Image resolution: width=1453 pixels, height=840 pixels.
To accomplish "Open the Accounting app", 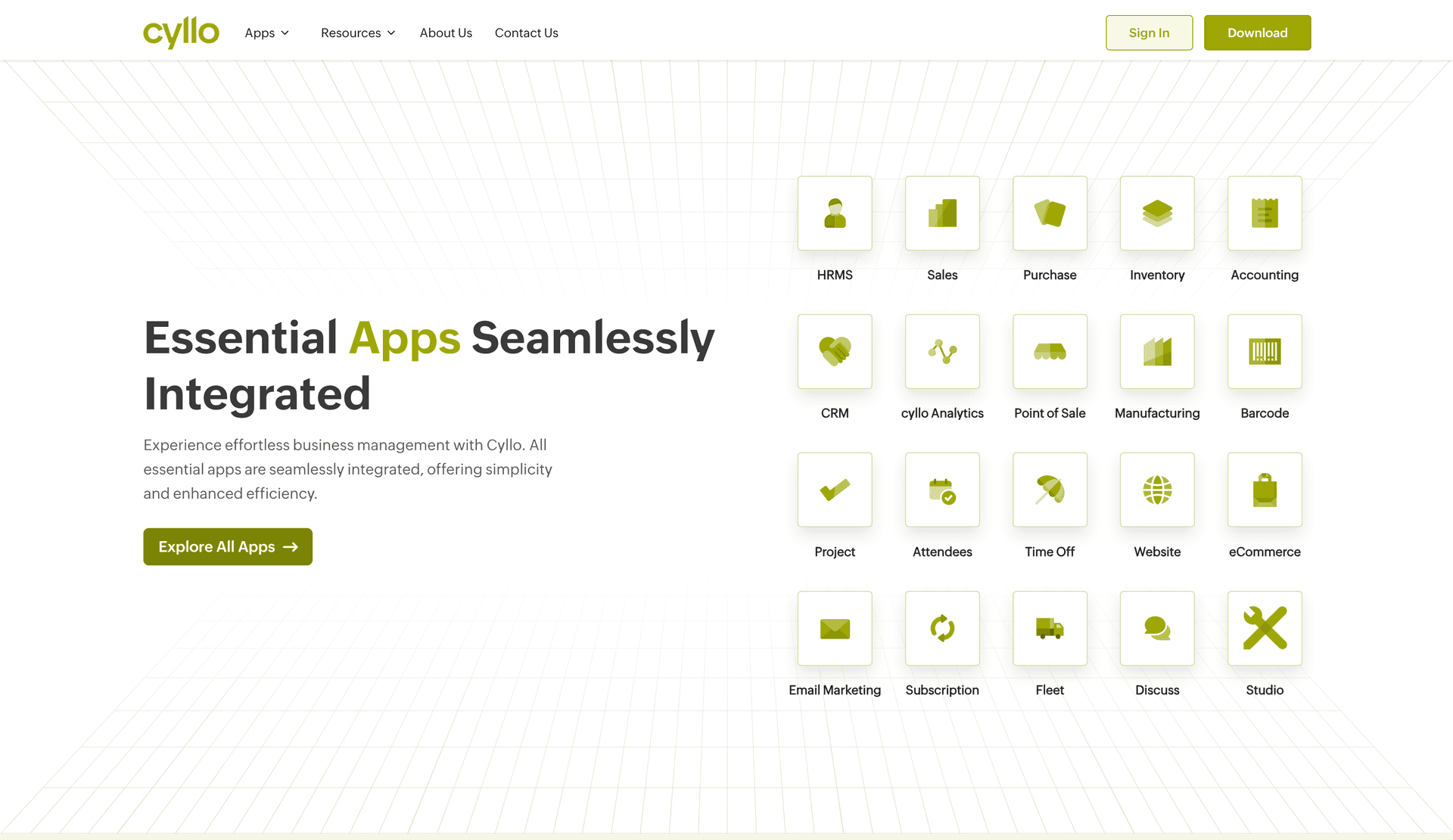I will click(1264, 213).
